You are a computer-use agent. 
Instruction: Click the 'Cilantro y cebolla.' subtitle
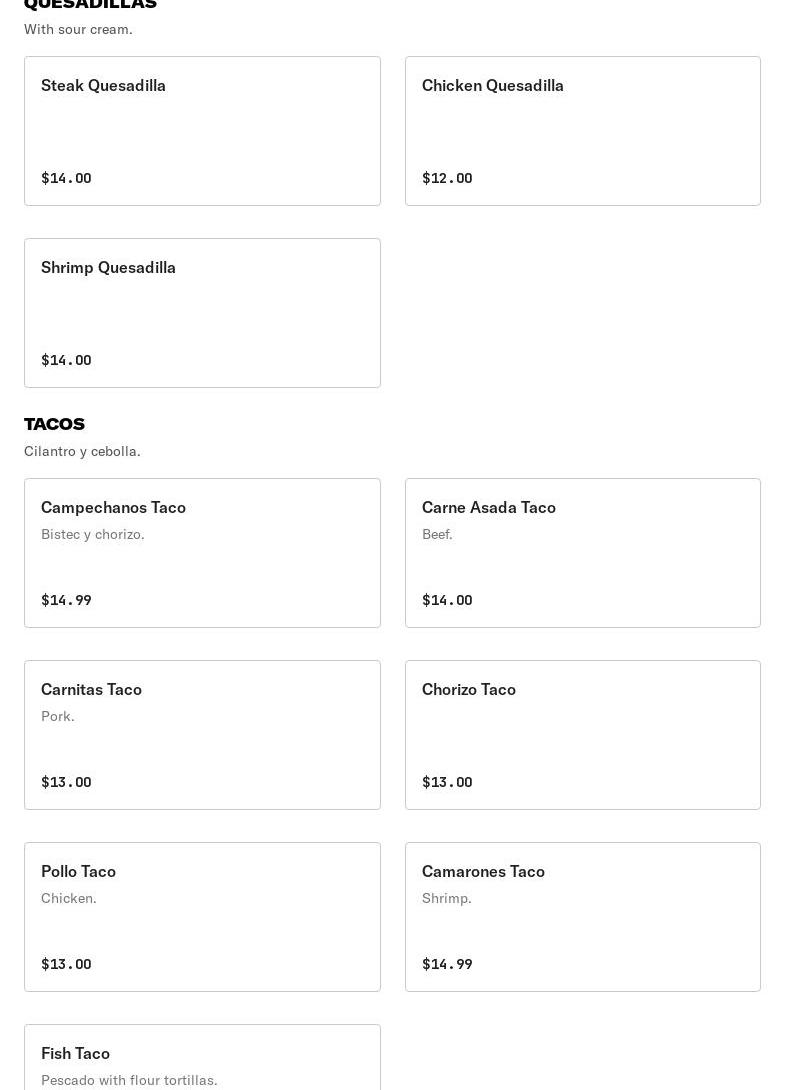point(82,451)
